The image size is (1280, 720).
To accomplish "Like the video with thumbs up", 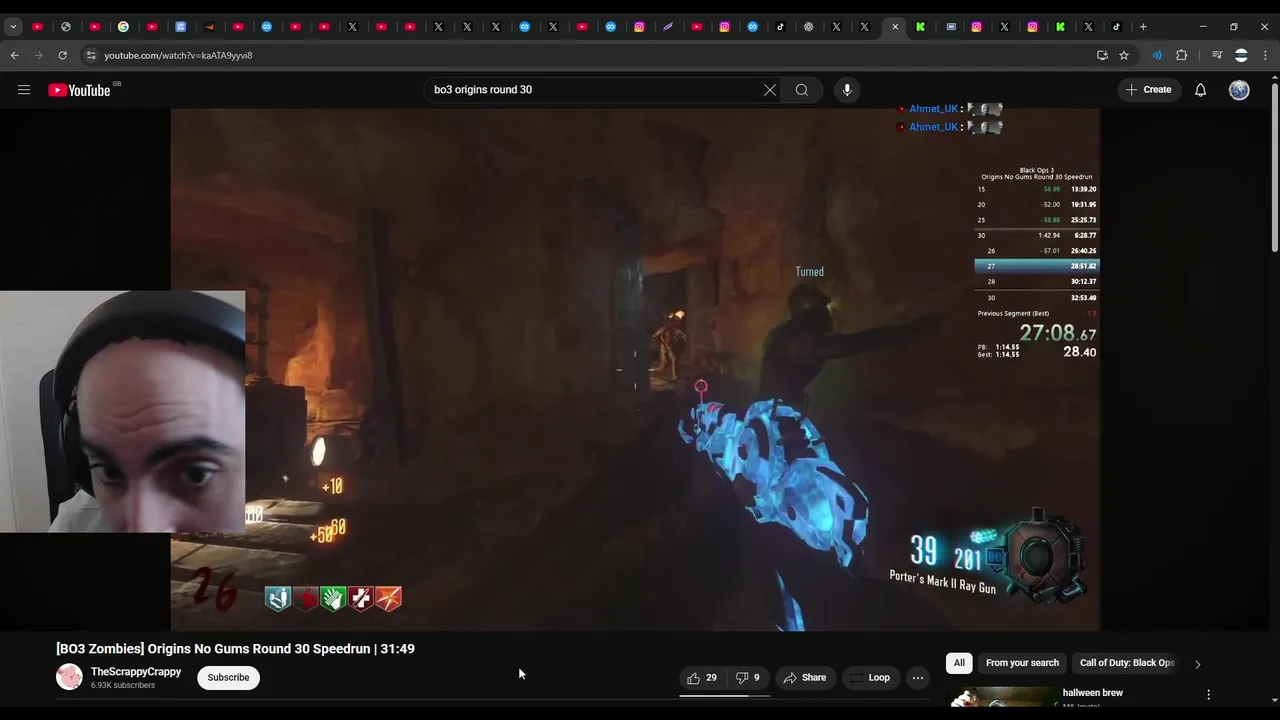I will [x=703, y=678].
